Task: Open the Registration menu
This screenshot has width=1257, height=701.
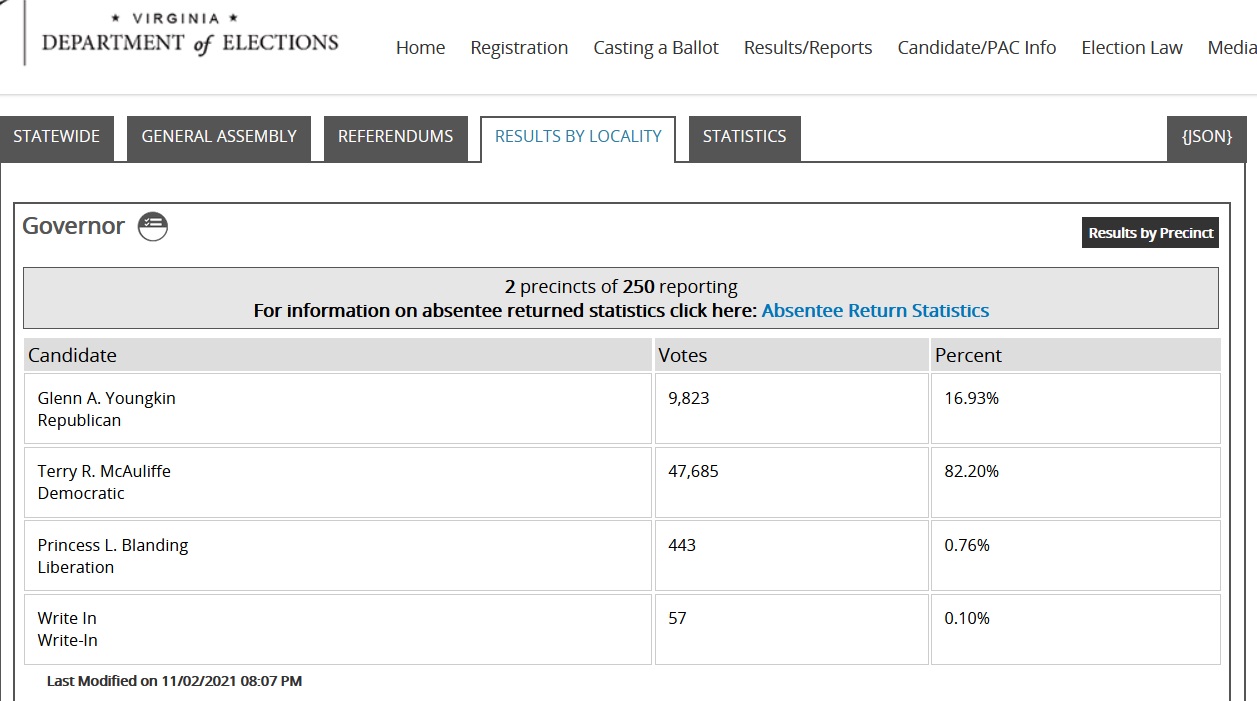Action: [x=519, y=48]
